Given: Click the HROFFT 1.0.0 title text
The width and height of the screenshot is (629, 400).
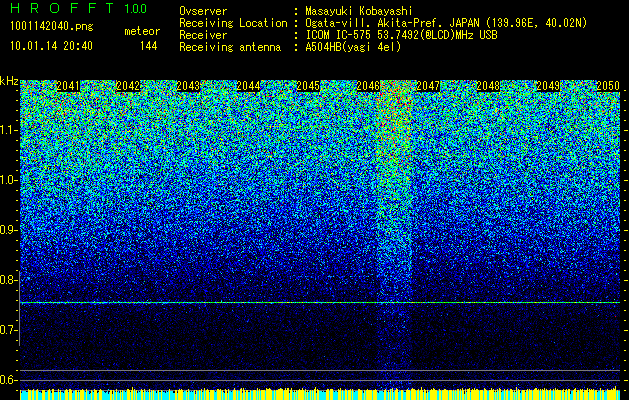Looking at the screenshot, I should 79,8.
